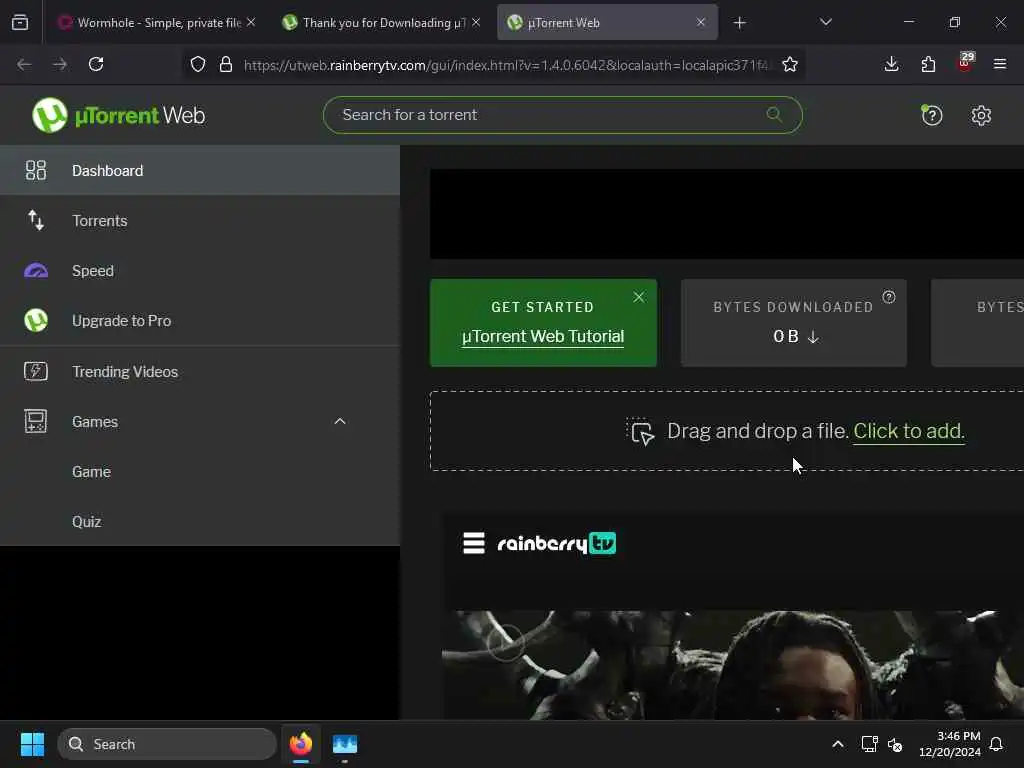This screenshot has width=1024, height=768.
Task: Click the extension with 29 badge
Action: [965, 63]
